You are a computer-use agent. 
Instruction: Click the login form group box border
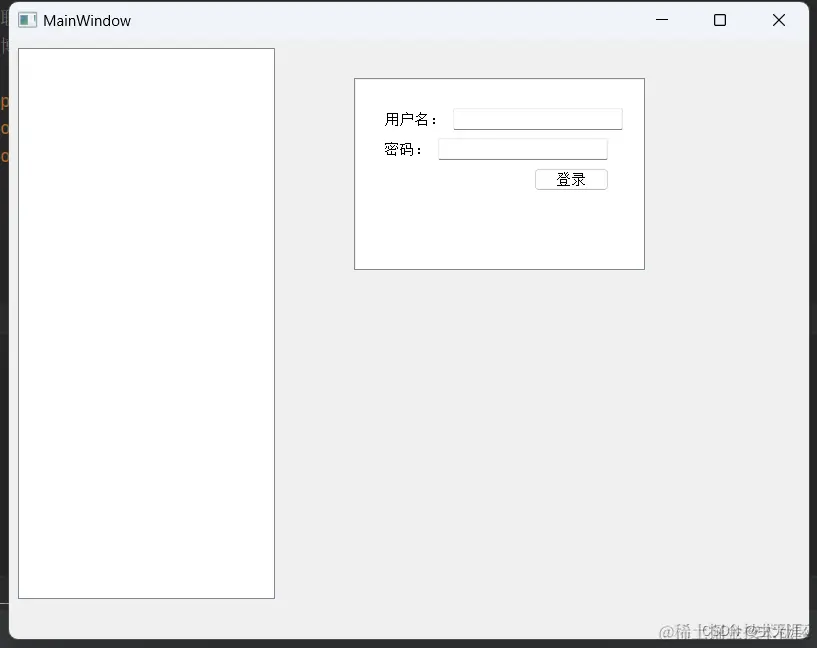click(499, 79)
